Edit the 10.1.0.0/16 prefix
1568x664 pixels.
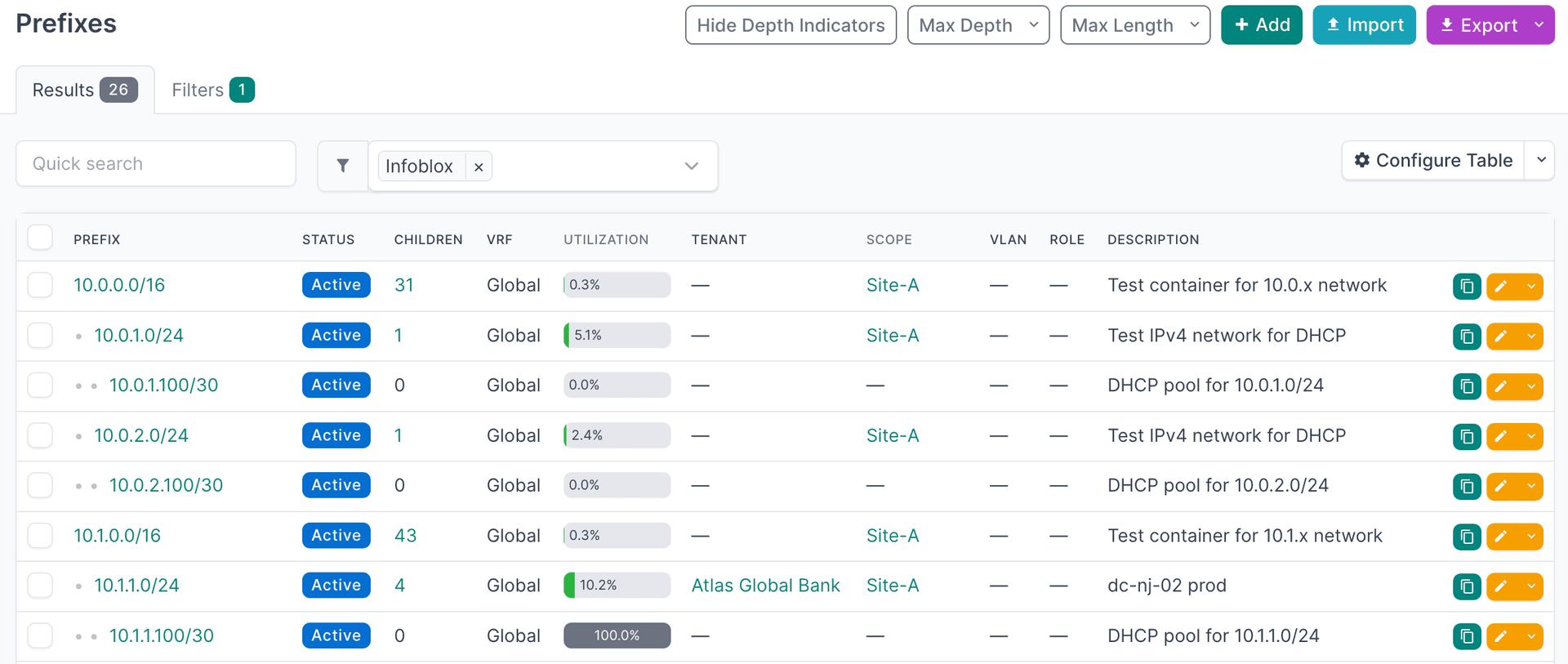coord(1503,536)
